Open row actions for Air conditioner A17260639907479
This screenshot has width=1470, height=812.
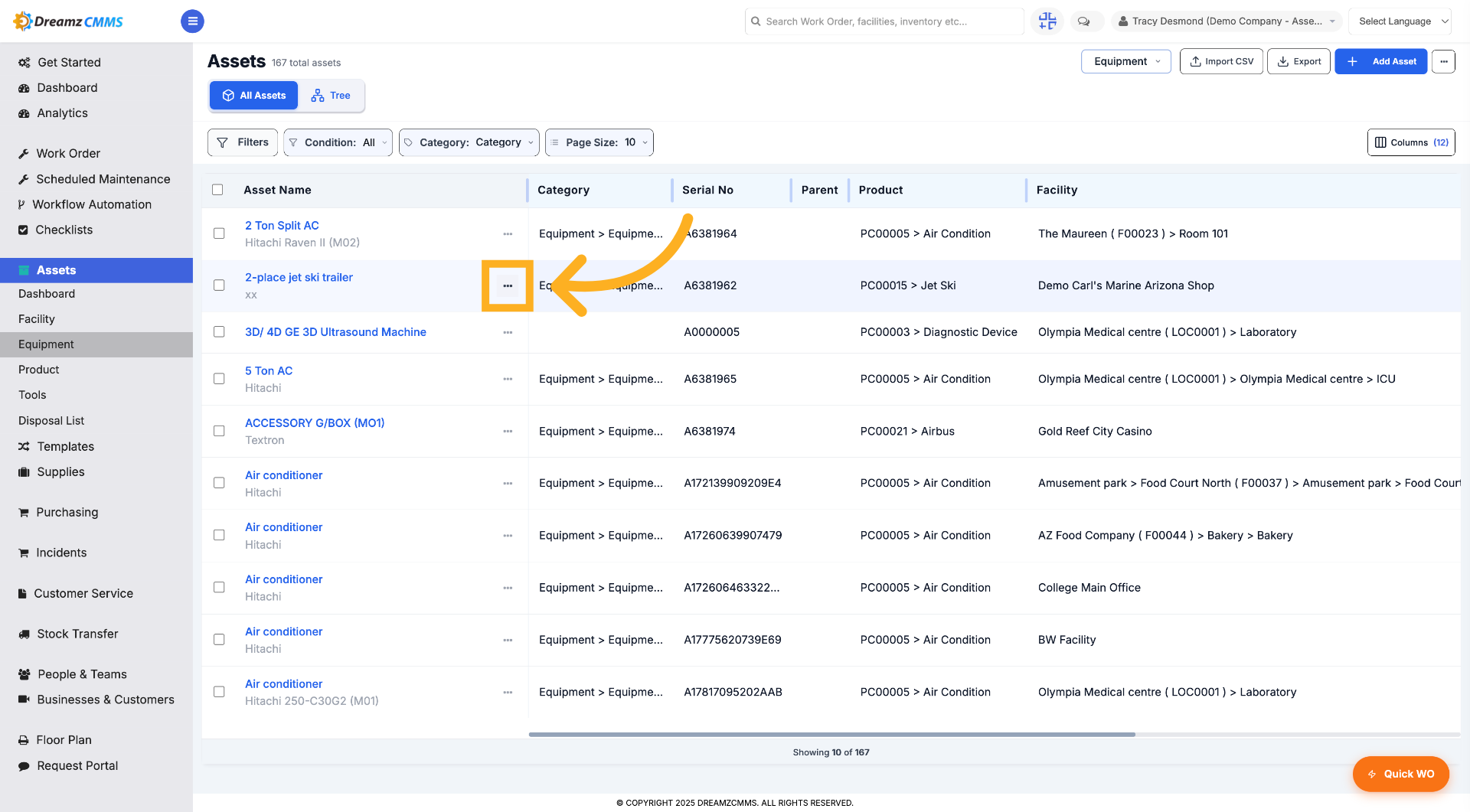(508, 536)
